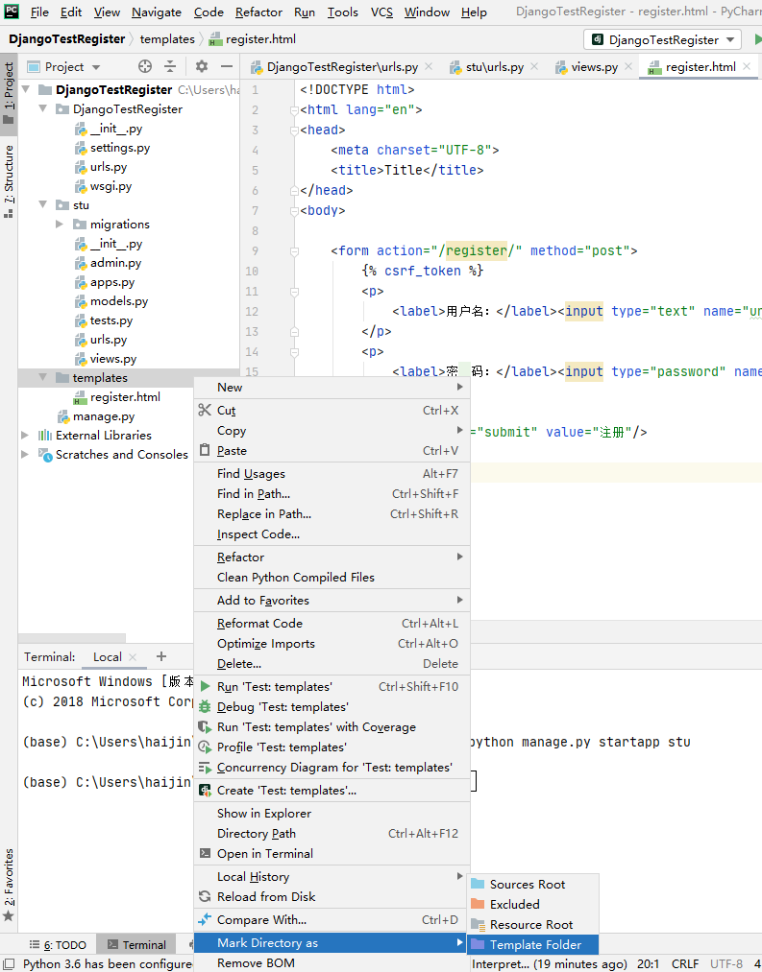
Task: Click the add new terminal session plus icon
Action: coord(161,657)
